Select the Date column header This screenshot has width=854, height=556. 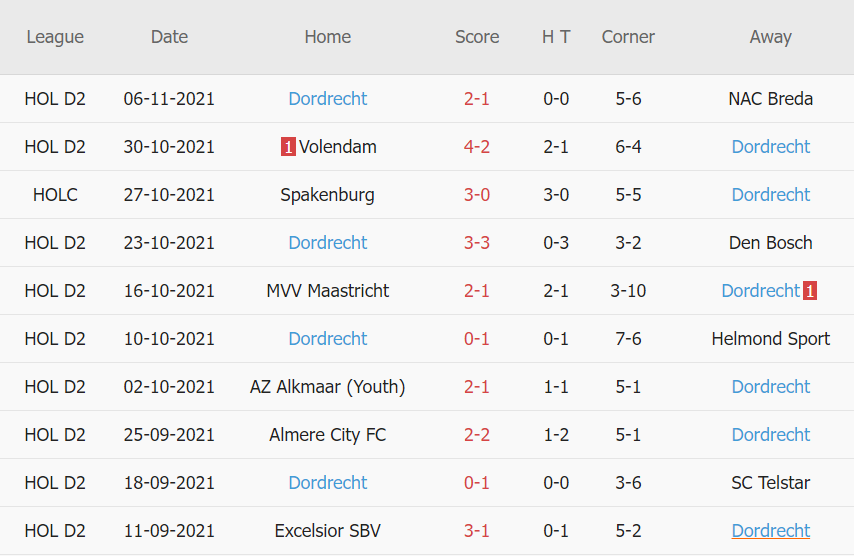(169, 37)
